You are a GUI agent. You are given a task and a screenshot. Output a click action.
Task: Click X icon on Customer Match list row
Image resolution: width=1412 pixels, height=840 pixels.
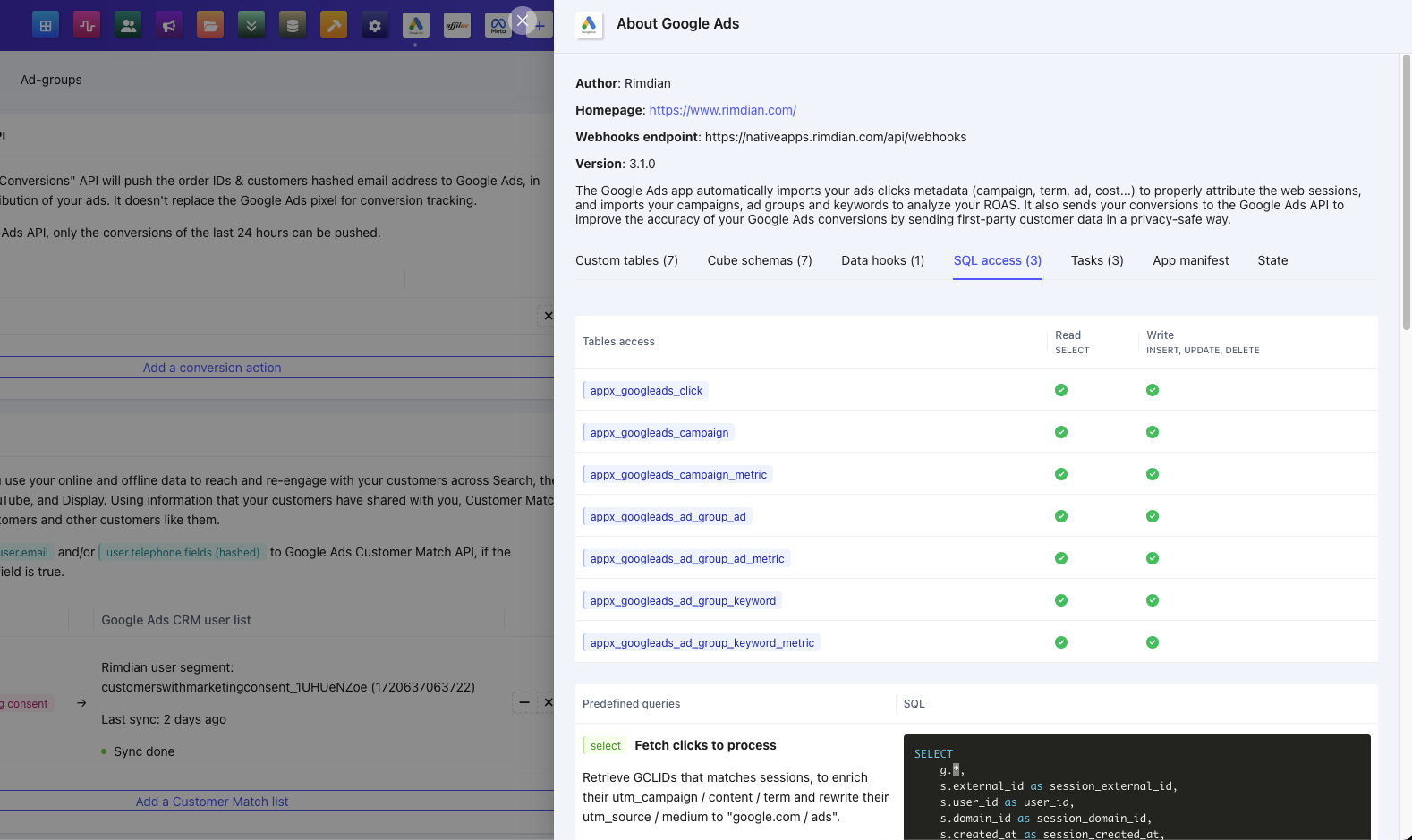click(x=549, y=702)
